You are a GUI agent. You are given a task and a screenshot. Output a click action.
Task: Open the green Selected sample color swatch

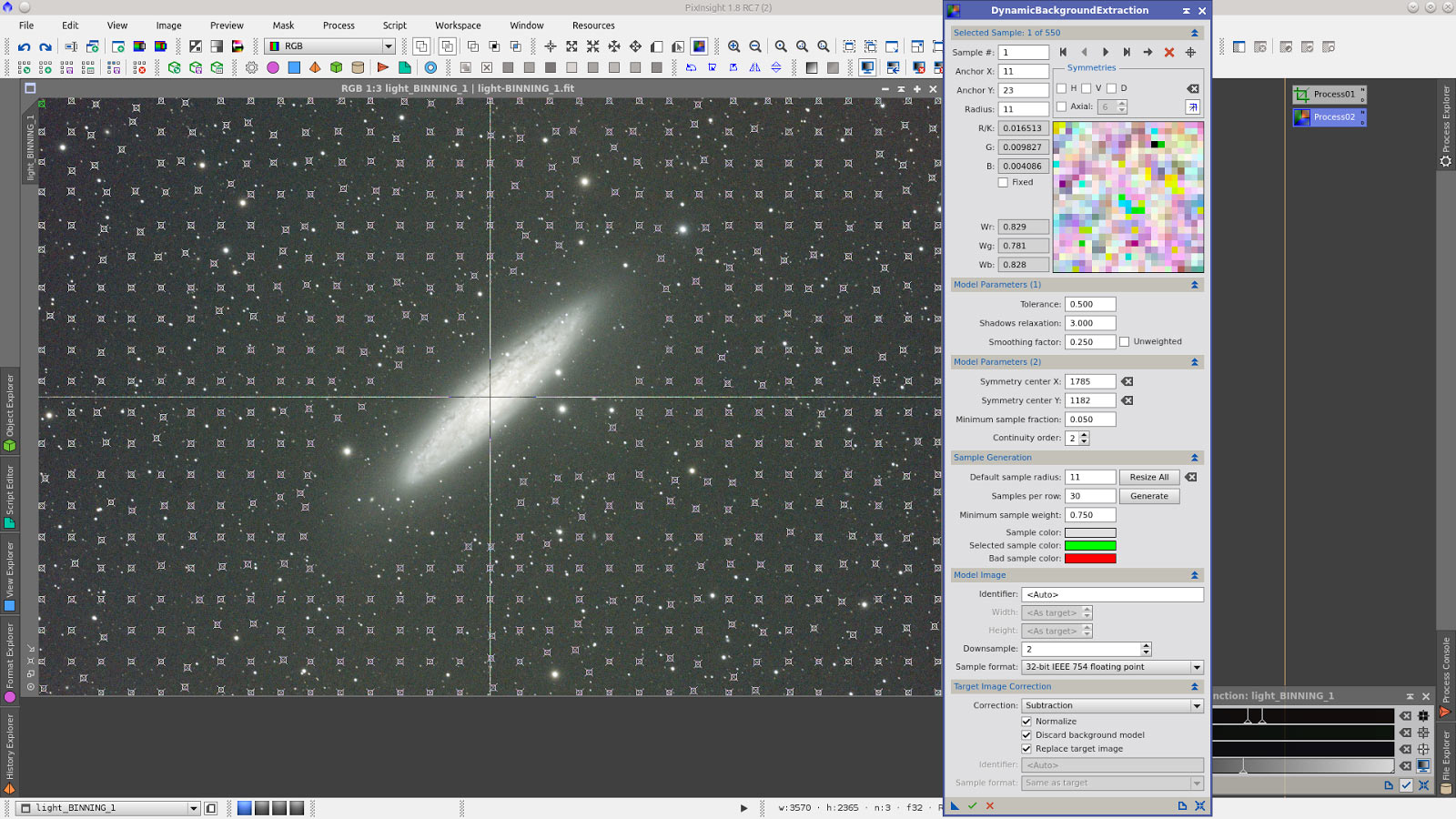coord(1090,546)
